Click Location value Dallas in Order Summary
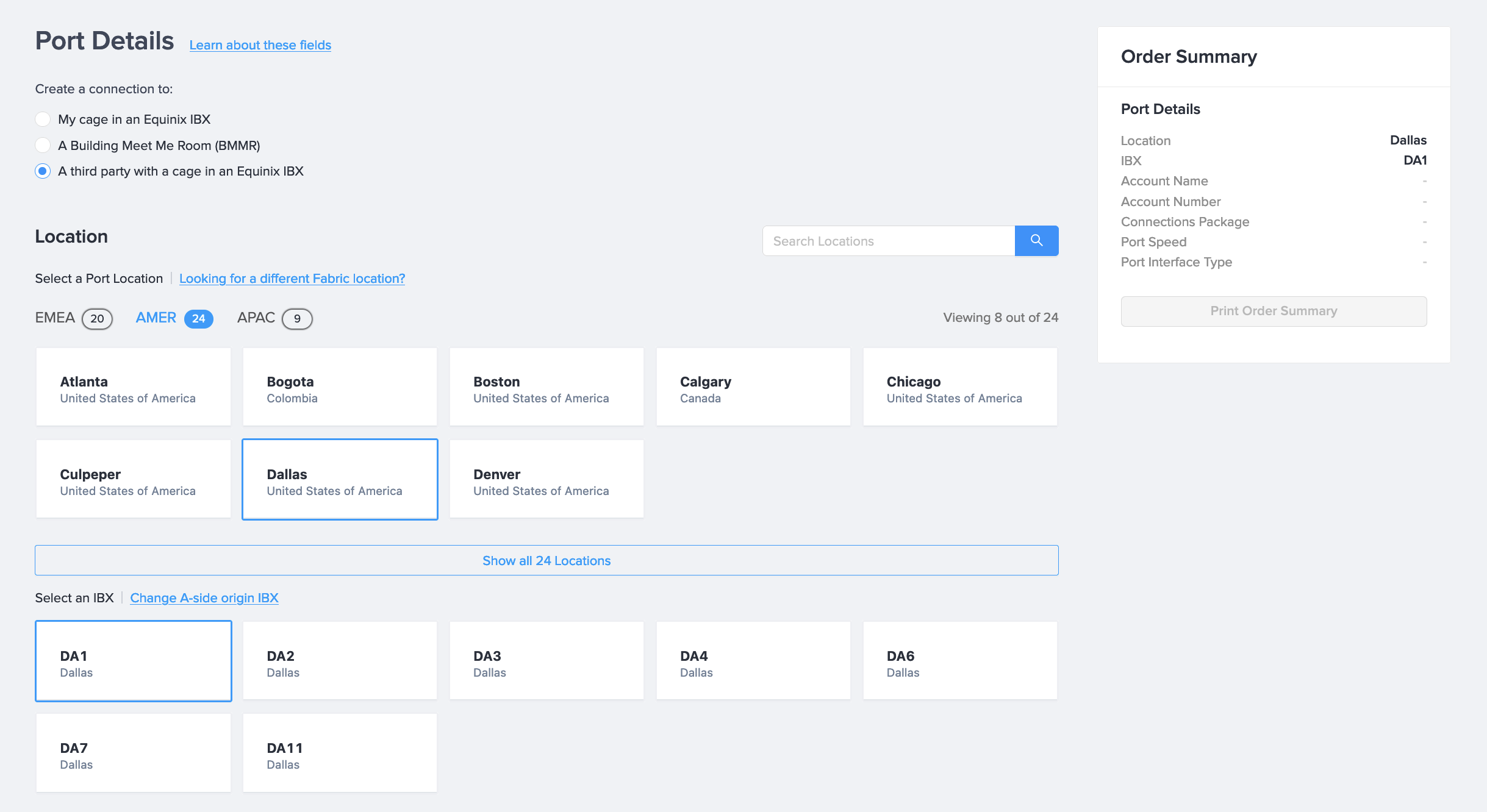The height and width of the screenshot is (812, 1487). click(1408, 140)
